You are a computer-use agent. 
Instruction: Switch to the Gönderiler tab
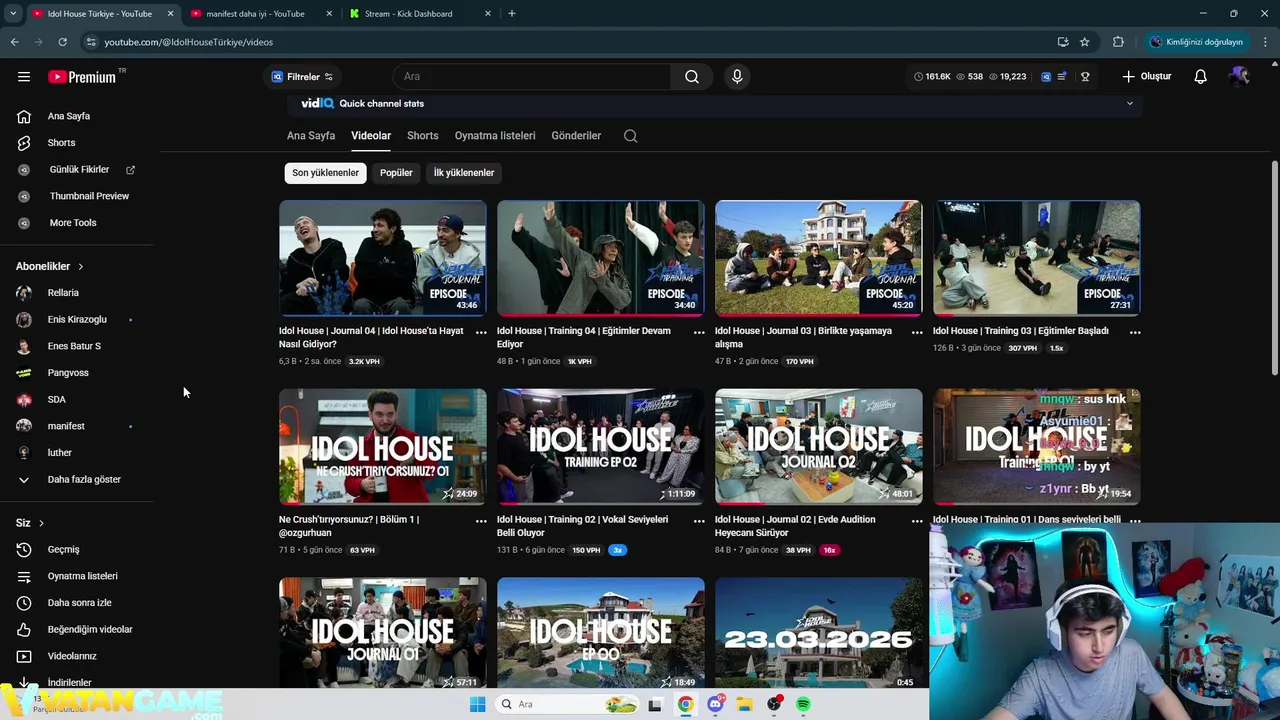(x=576, y=136)
